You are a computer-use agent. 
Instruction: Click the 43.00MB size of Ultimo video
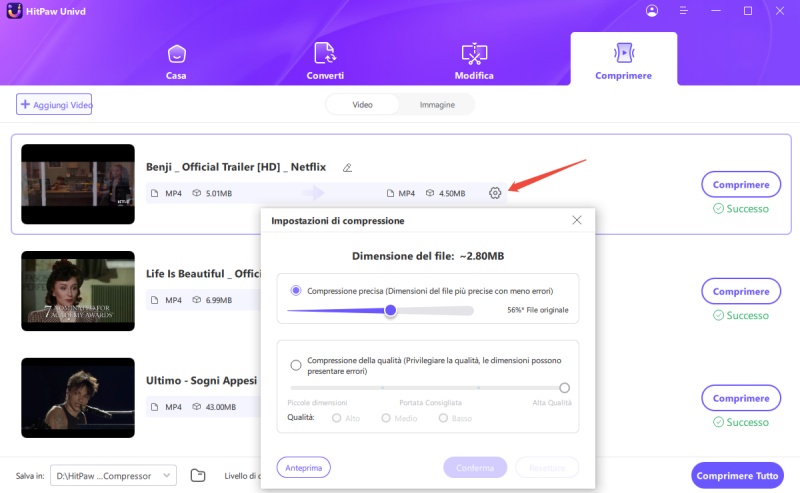(x=221, y=407)
